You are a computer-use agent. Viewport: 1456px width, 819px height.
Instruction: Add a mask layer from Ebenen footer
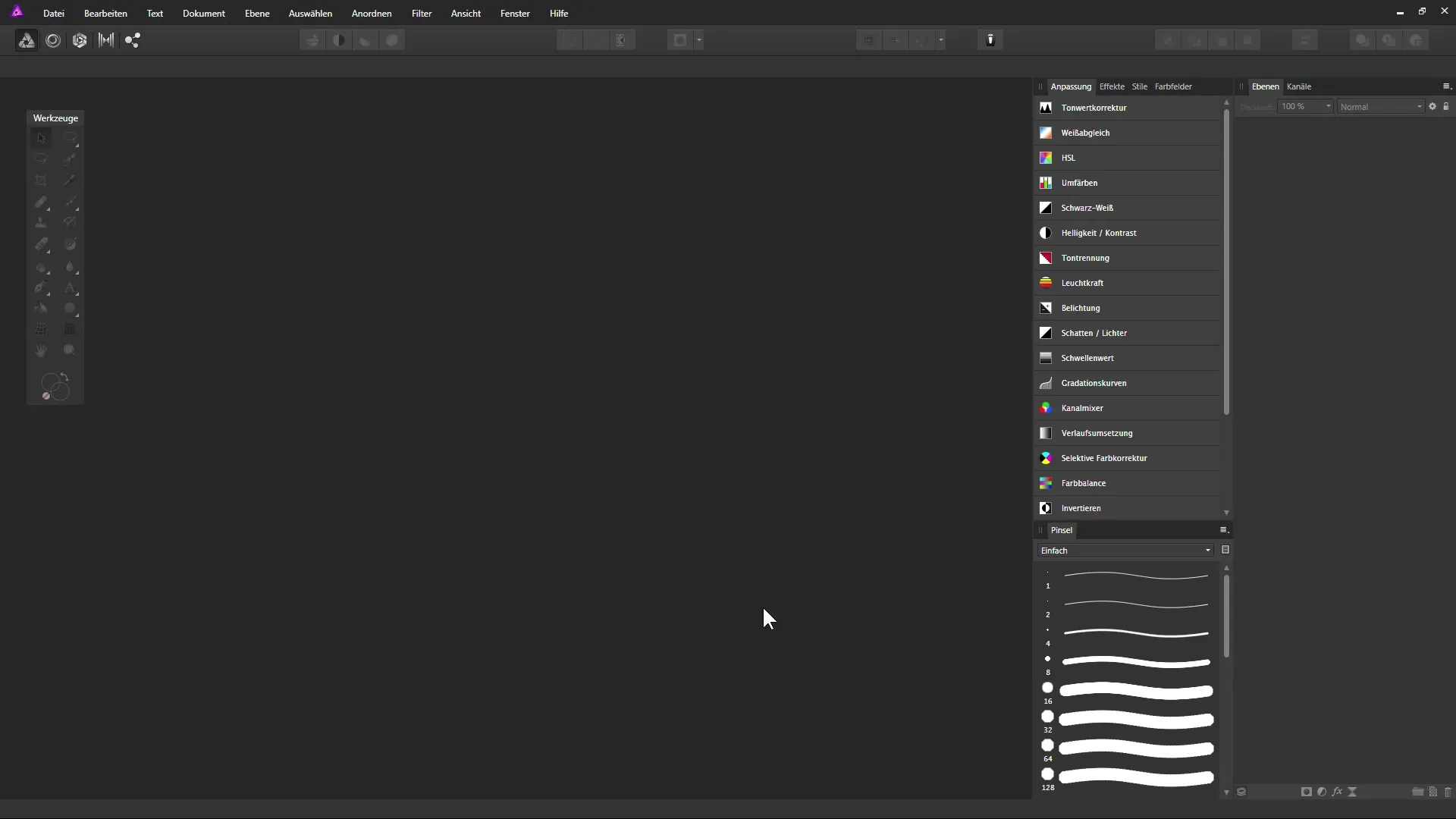pos(1306,792)
